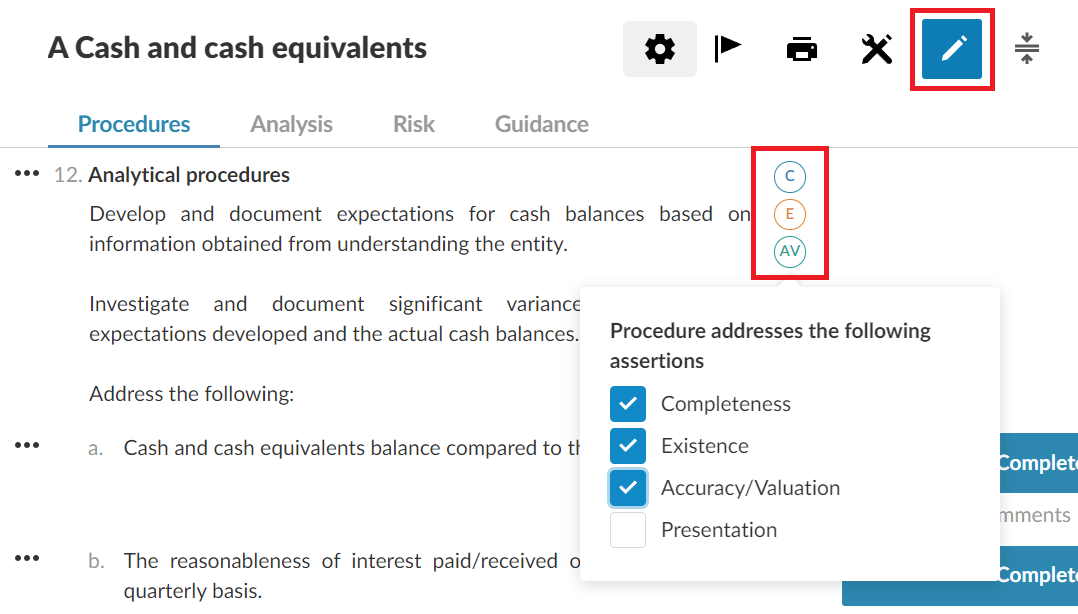Open ellipsis menu for Analytical procedures
Screen dimensions: 1078x614
(x=26, y=174)
